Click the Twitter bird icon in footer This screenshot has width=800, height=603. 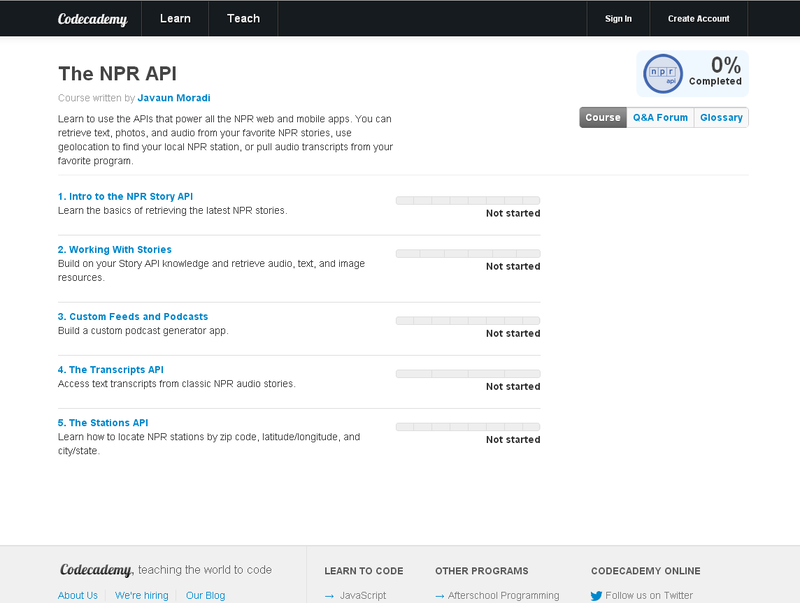tap(596, 595)
